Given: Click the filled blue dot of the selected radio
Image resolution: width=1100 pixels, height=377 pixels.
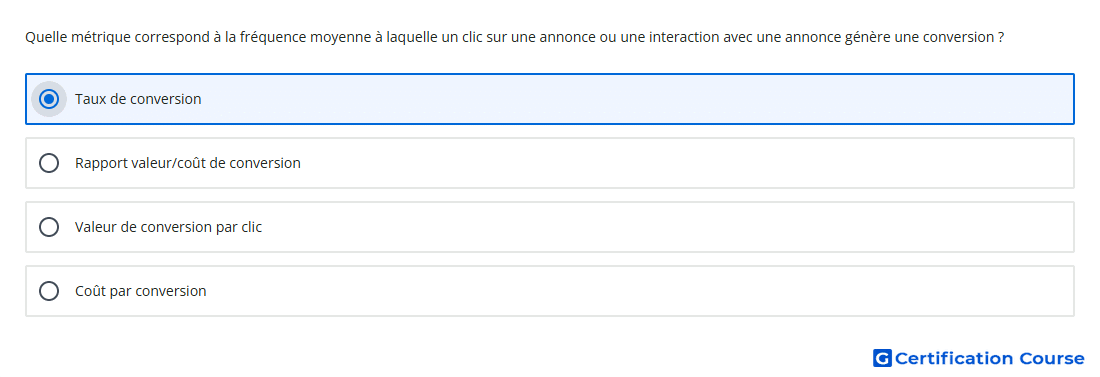Looking at the screenshot, I should pos(48,99).
